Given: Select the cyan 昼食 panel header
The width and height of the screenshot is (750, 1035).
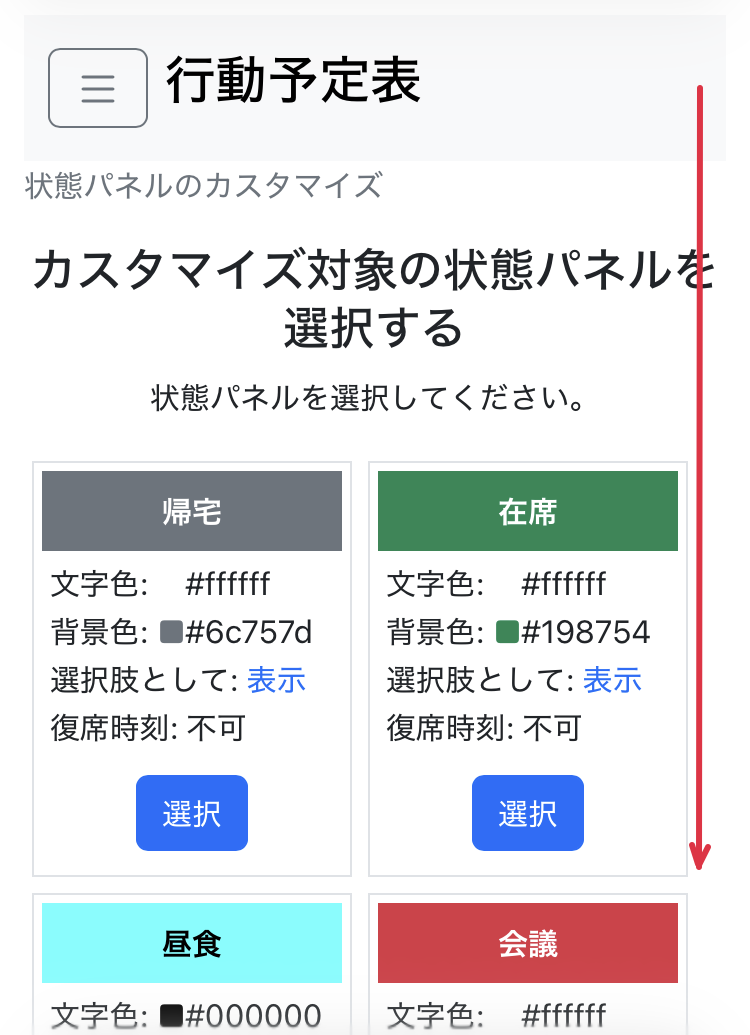Looking at the screenshot, I should tap(192, 942).
